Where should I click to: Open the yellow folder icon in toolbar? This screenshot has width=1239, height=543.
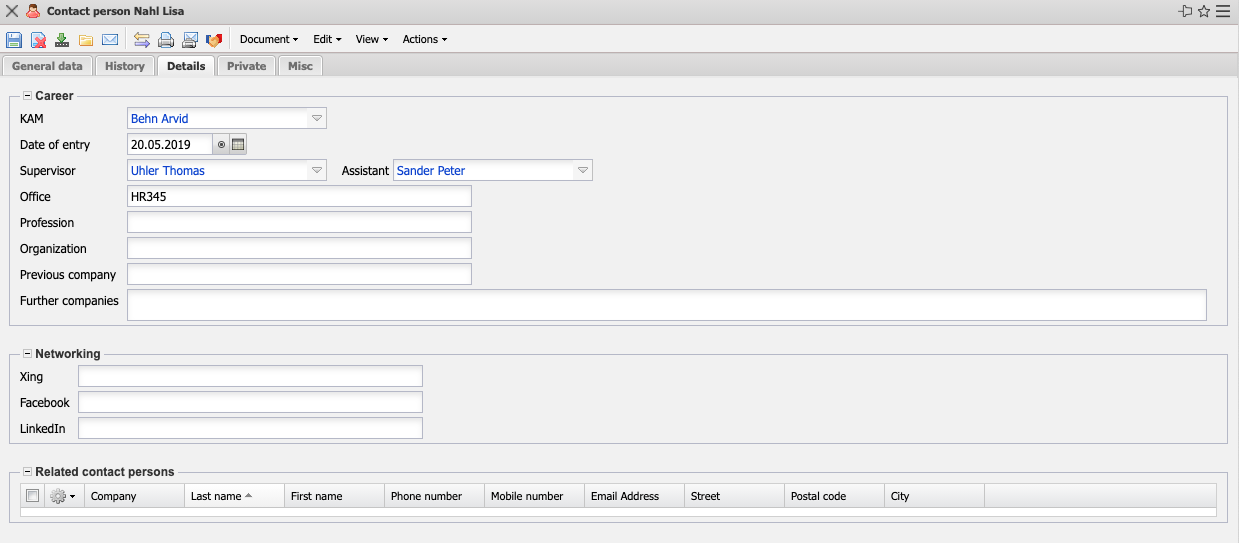[86, 40]
